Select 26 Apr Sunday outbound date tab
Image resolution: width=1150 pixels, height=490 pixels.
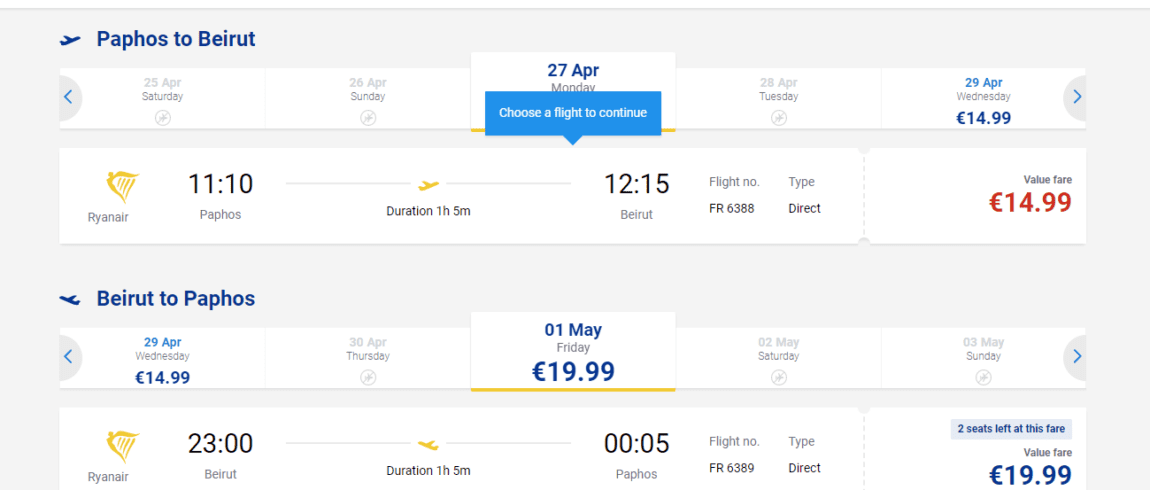(368, 99)
